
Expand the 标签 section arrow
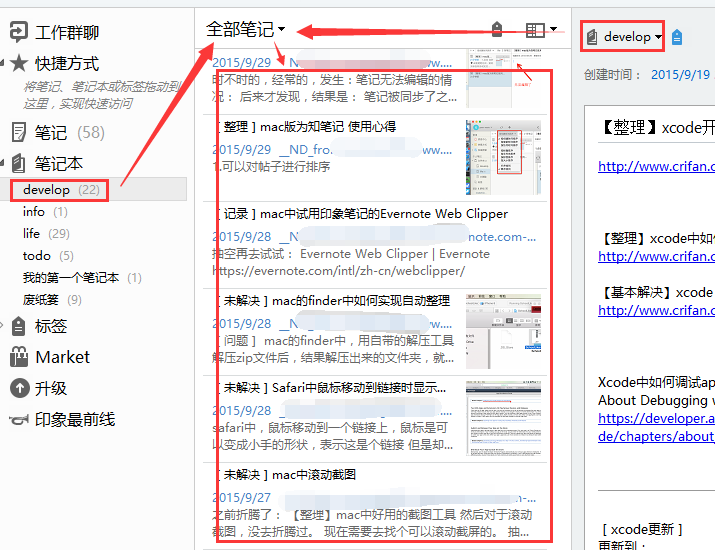(x=2, y=325)
